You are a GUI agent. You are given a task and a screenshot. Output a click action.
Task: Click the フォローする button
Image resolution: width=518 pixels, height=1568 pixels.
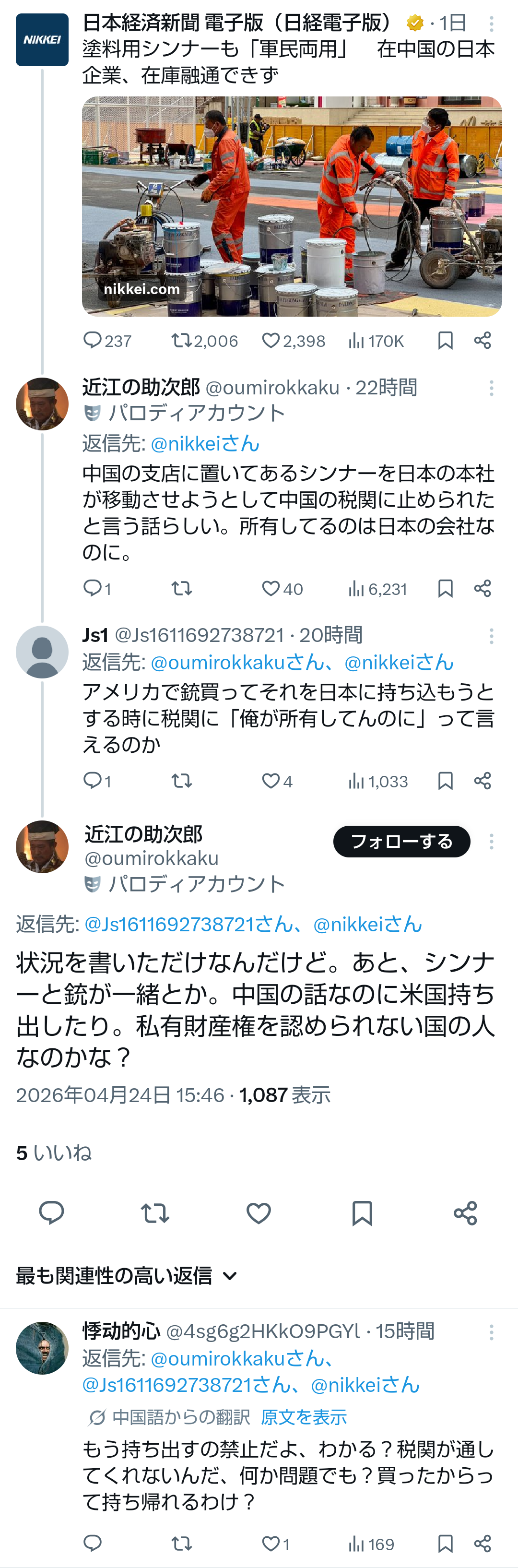[401, 841]
